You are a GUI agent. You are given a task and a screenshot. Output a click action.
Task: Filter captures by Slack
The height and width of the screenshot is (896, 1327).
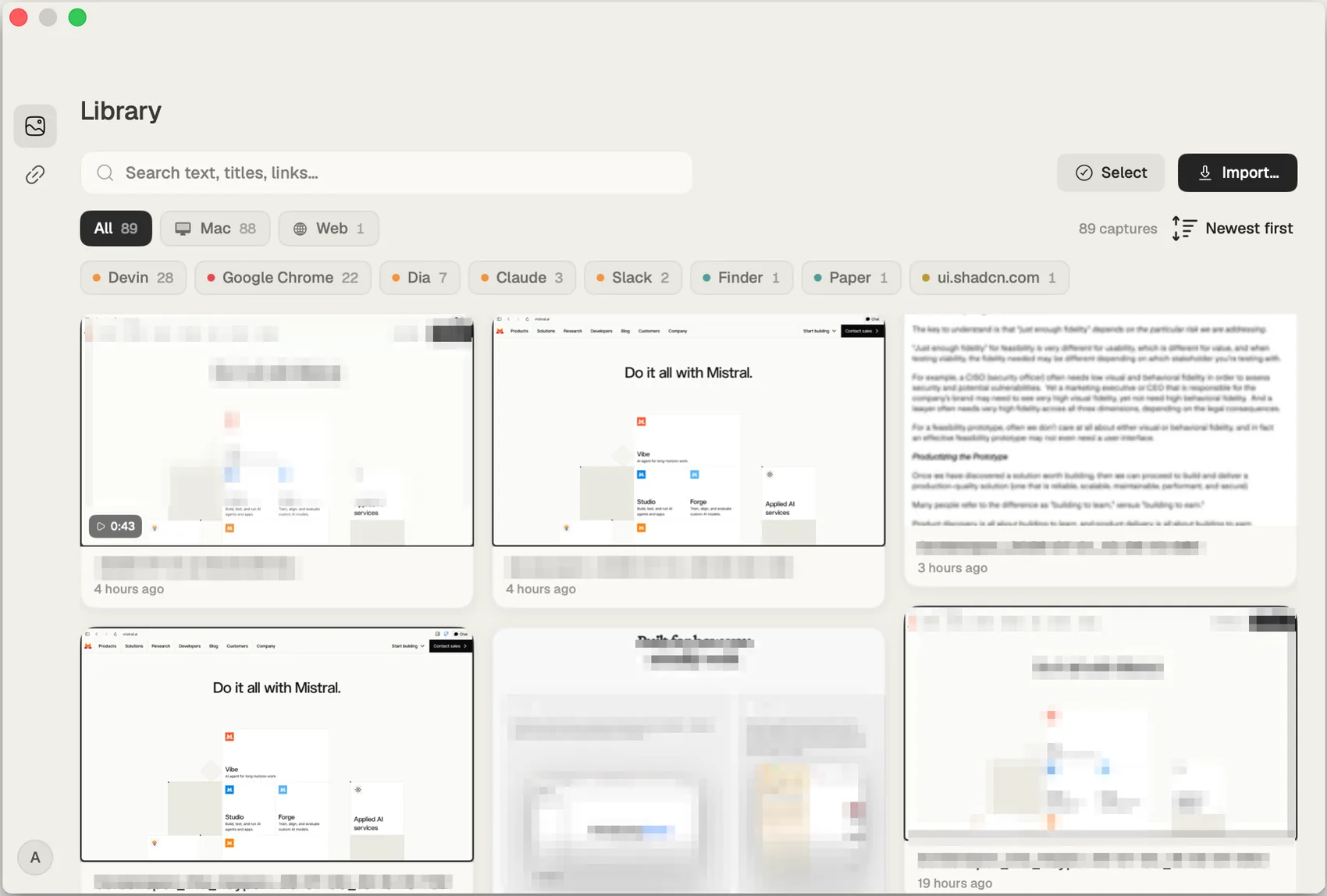pos(632,277)
